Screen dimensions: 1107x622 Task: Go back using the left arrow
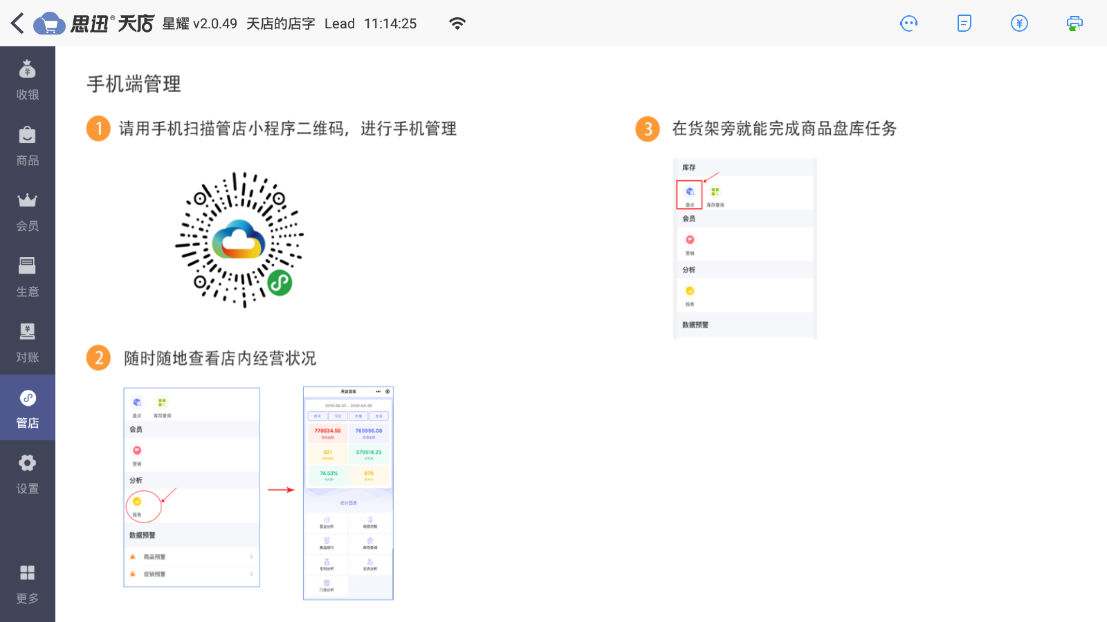[18, 23]
